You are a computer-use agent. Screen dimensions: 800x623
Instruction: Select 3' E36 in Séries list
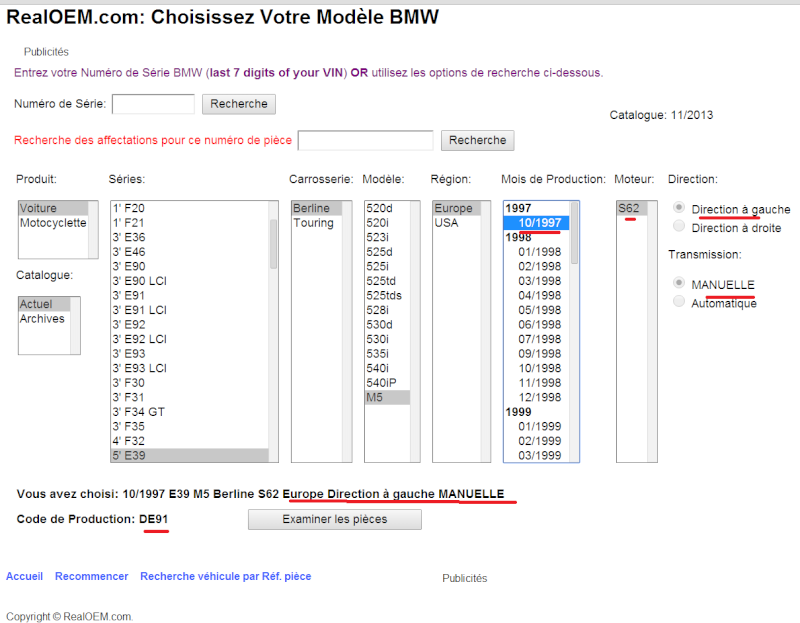click(190, 237)
